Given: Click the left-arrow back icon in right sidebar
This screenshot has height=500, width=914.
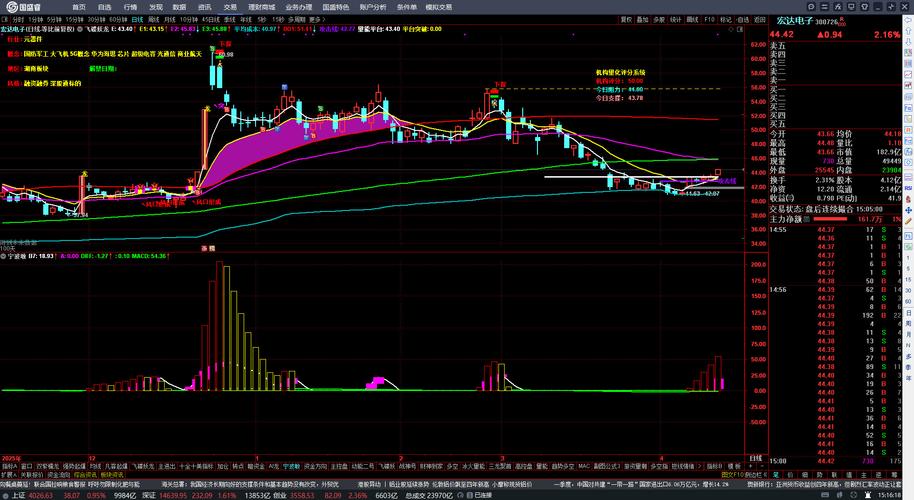Looking at the screenshot, I should (908, 20).
